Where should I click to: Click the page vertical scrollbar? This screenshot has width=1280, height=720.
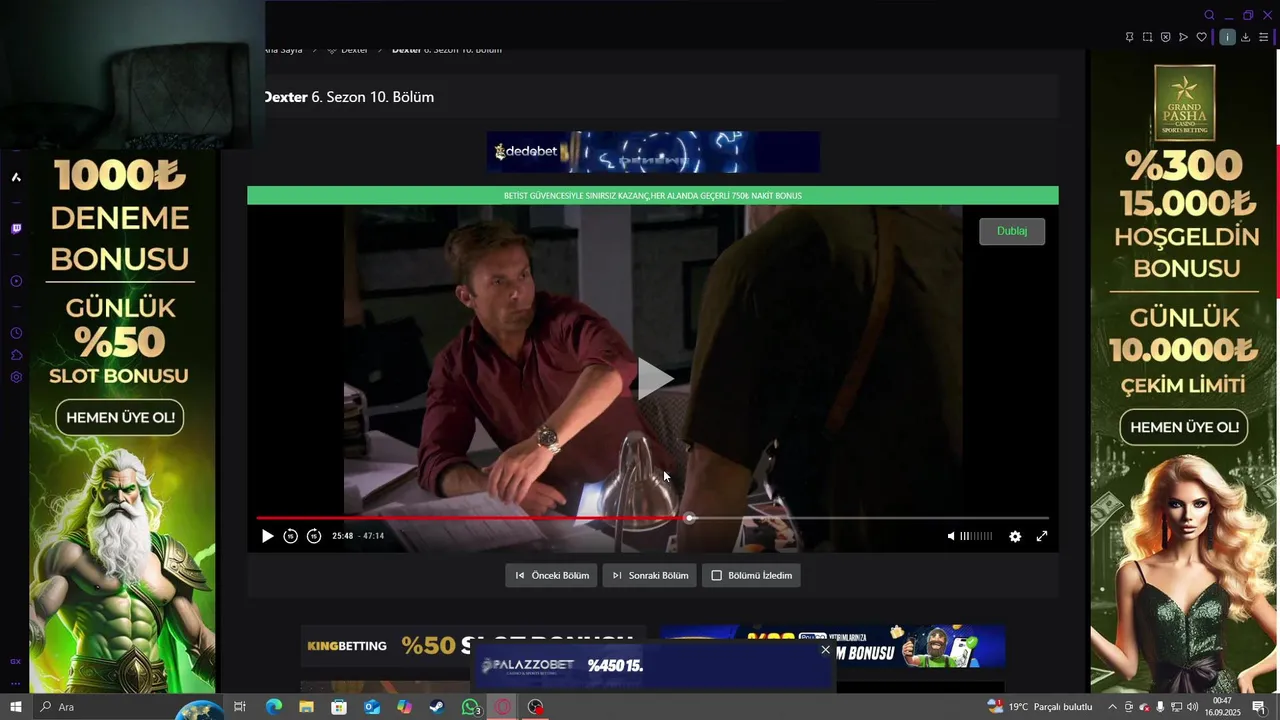pyautogui.click(x=1277, y=220)
